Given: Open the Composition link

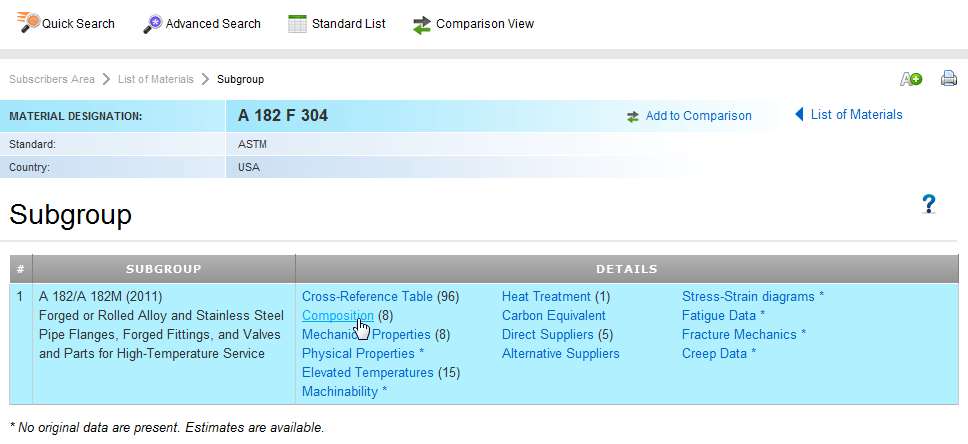Looking at the screenshot, I should [338, 316].
